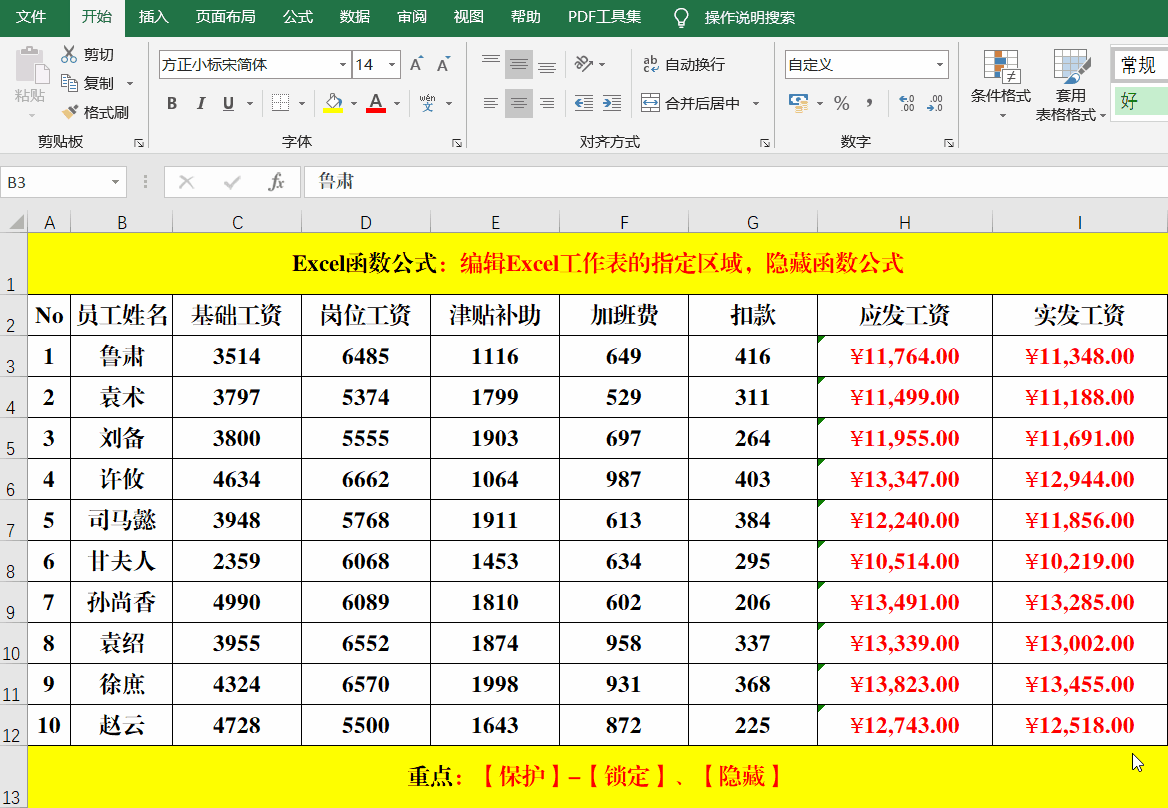Click the cancel X icon in formula bar
Viewport: 1168px width, 808px height.
point(186,182)
